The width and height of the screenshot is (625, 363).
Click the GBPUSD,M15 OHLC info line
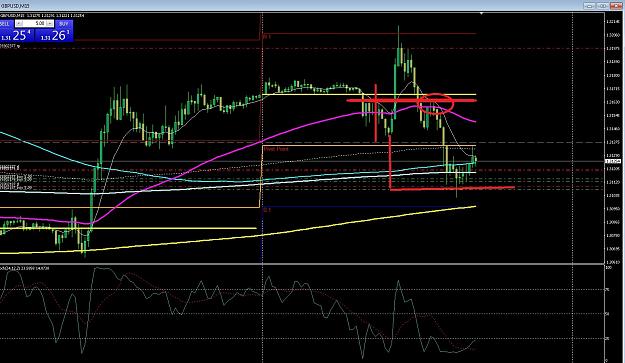(x=42, y=16)
